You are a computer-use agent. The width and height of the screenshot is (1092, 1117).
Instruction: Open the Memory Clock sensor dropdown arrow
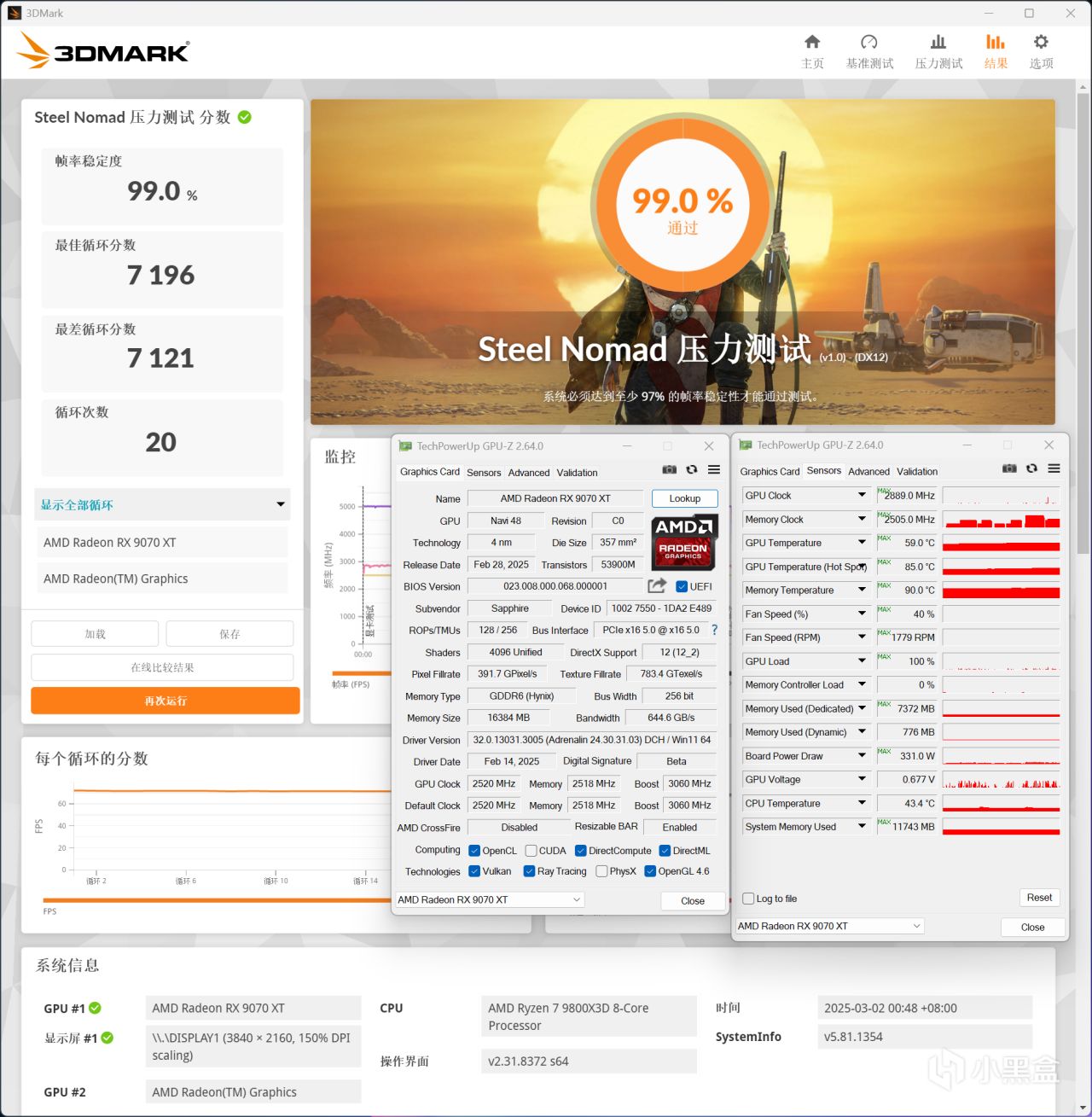pos(862,519)
